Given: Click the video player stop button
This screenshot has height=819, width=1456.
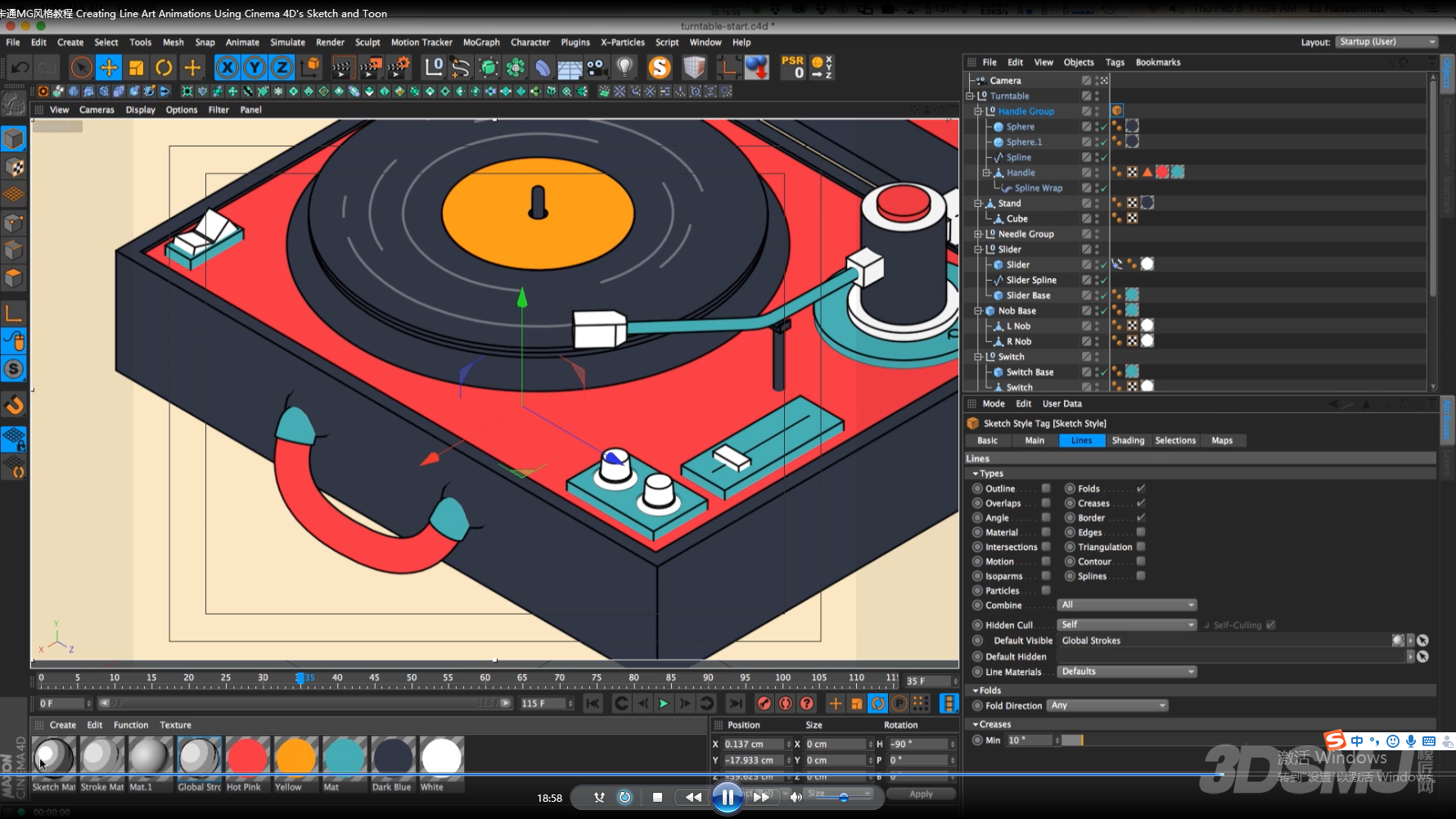Looking at the screenshot, I should tap(657, 798).
